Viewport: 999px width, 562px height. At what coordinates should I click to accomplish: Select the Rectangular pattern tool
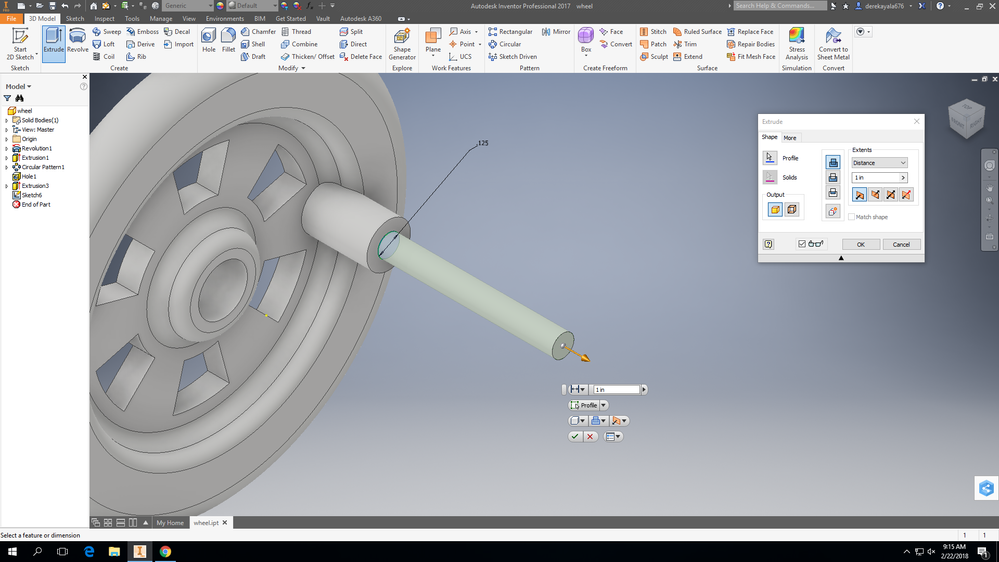(510, 31)
